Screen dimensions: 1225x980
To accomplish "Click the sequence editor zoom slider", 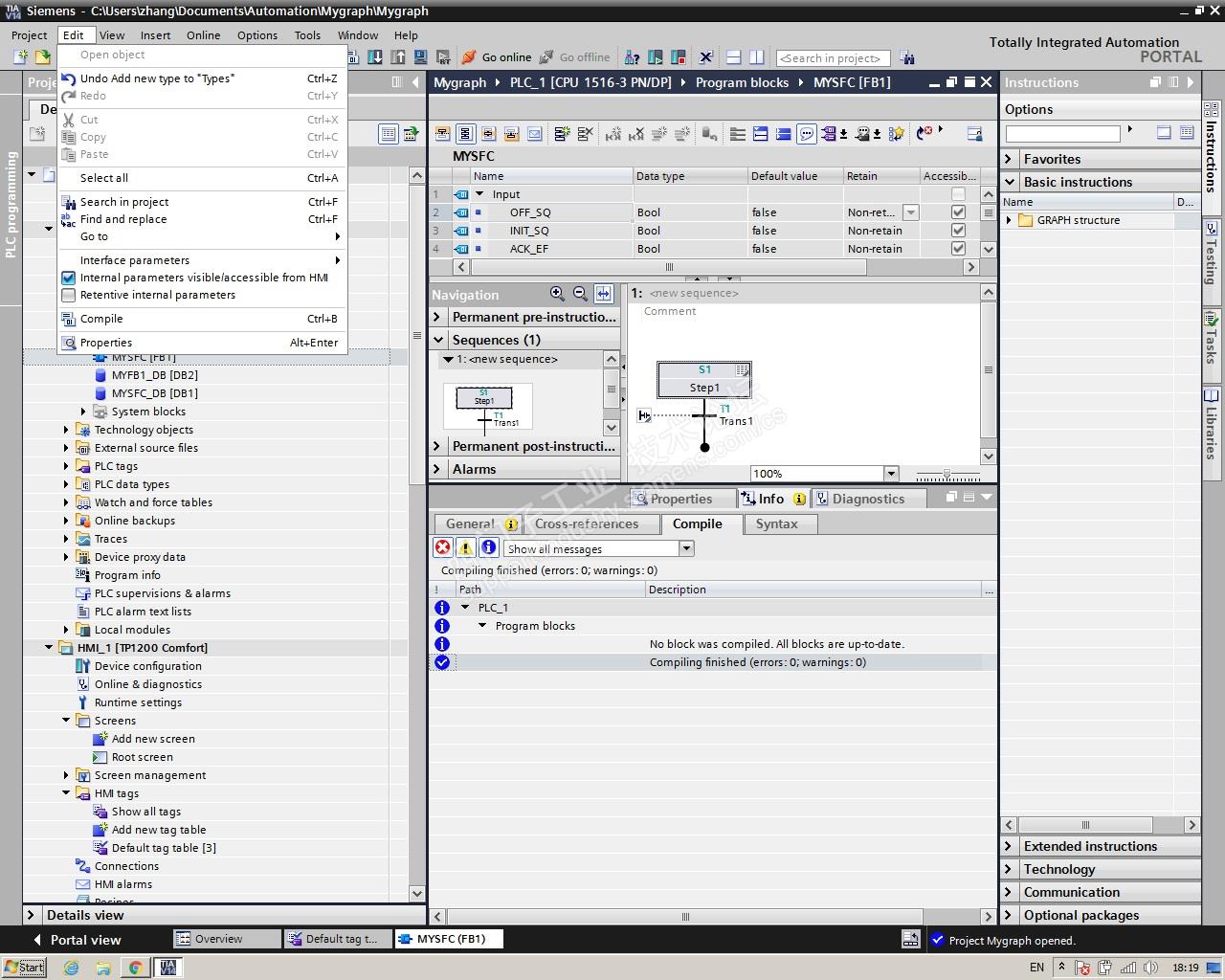I will (x=947, y=475).
